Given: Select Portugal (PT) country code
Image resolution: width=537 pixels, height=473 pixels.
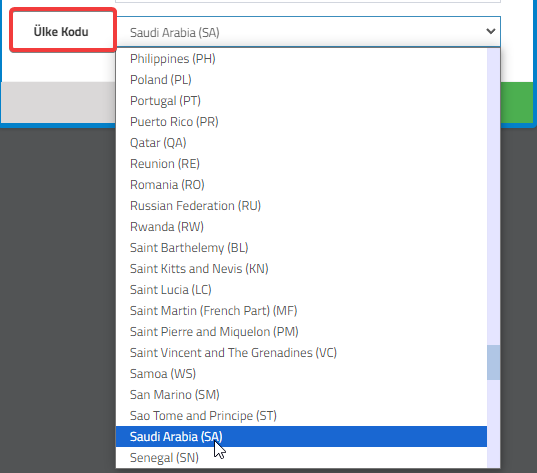Looking at the screenshot, I should pos(301,101).
